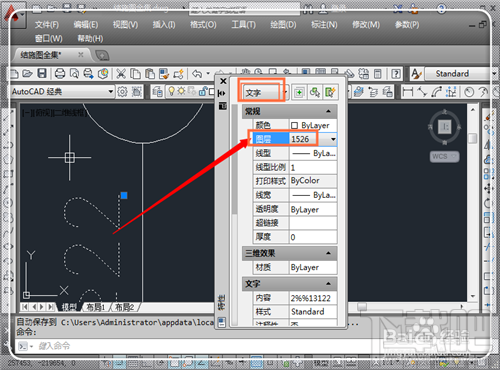Open a drawing file with the Open icon
The height and width of the screenshot is (370, 500).
[28, 74]
